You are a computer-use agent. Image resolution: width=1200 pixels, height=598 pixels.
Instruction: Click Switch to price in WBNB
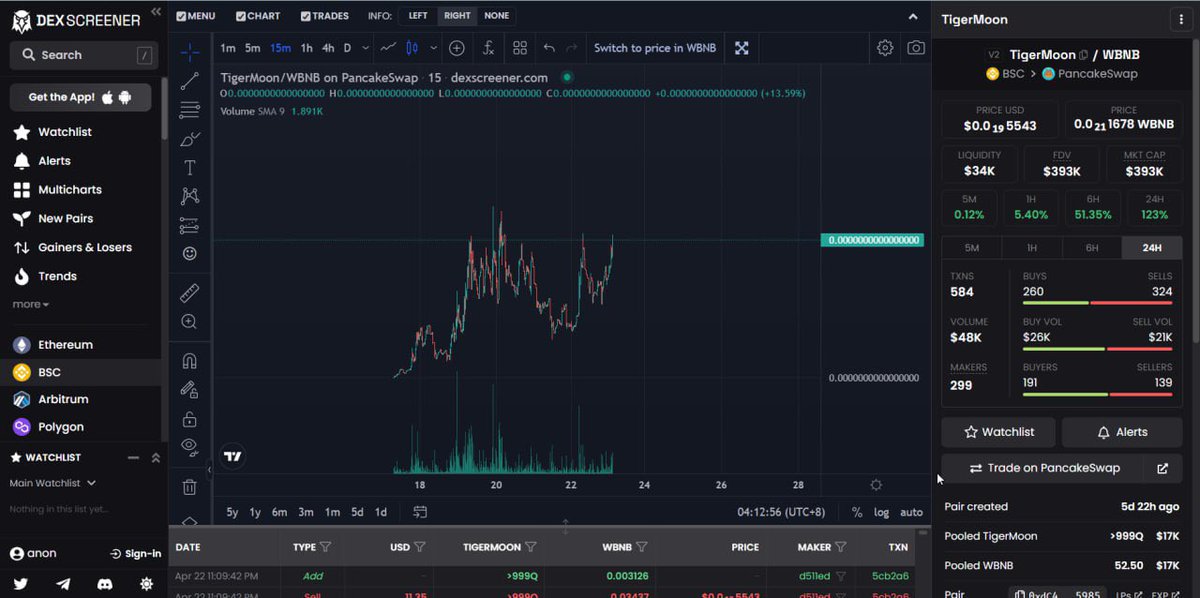pos(655,48)
